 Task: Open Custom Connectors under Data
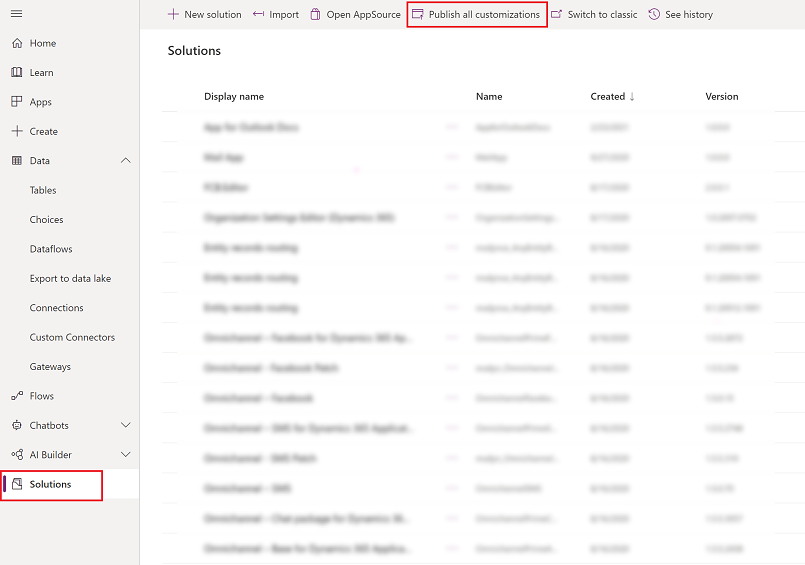tap(72, 337)
